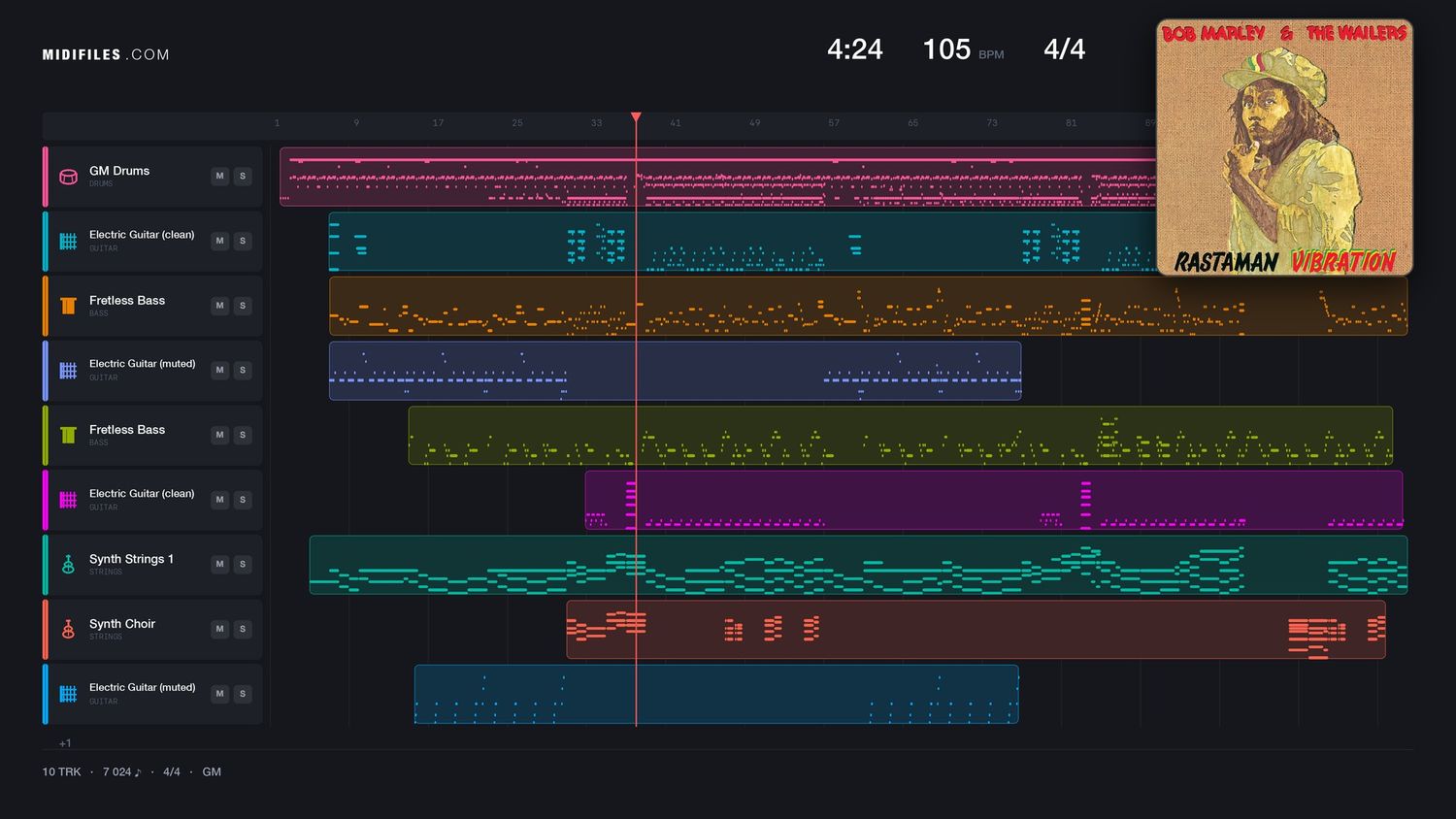
Task: Select Electric Guitar (clean) name beside the magenta icon
Action: pyautogui.click(x=142, y=494)
